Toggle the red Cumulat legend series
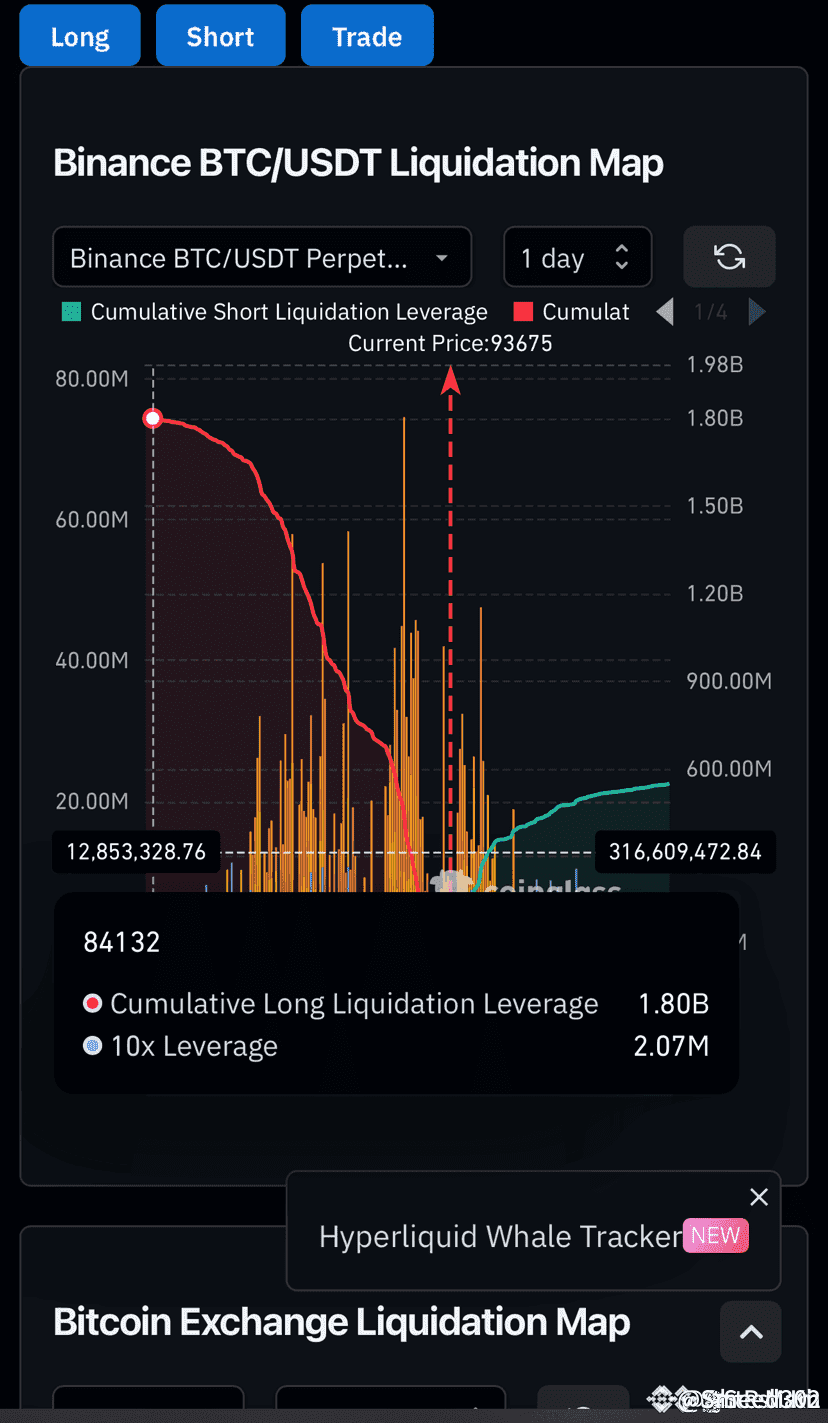Screen dimensions: 828x1423 point(572,312)
